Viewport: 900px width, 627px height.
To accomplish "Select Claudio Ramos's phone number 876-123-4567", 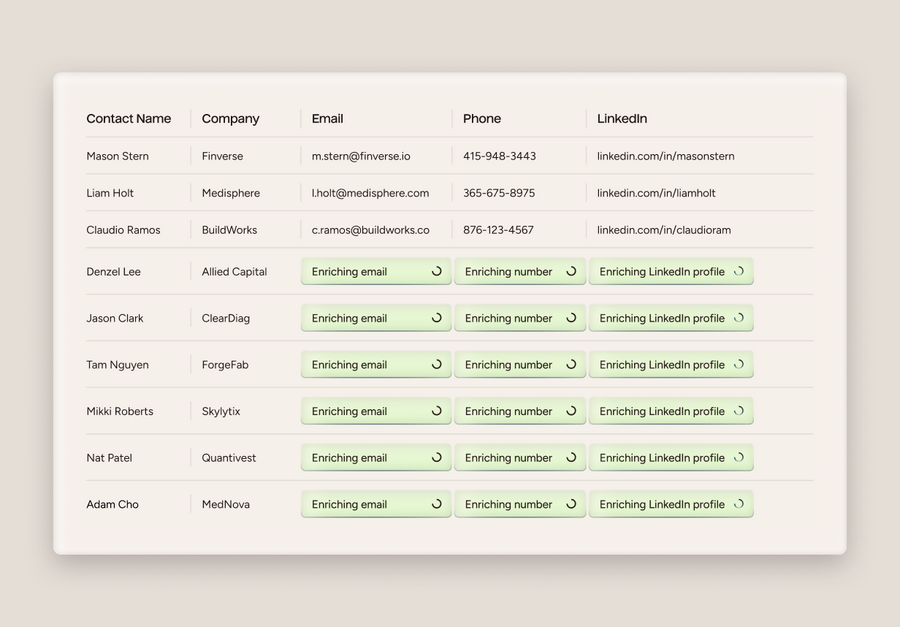I will click(x=495, y=230).
